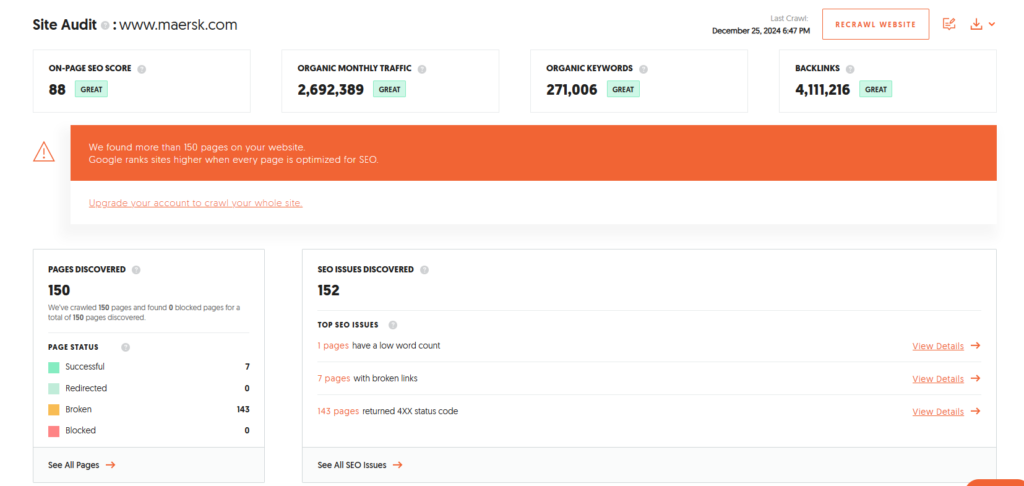The height and width of the screenshot is (486, 1024).
Task: Click the orange Broken status color swatch
Action: (54, 409)
